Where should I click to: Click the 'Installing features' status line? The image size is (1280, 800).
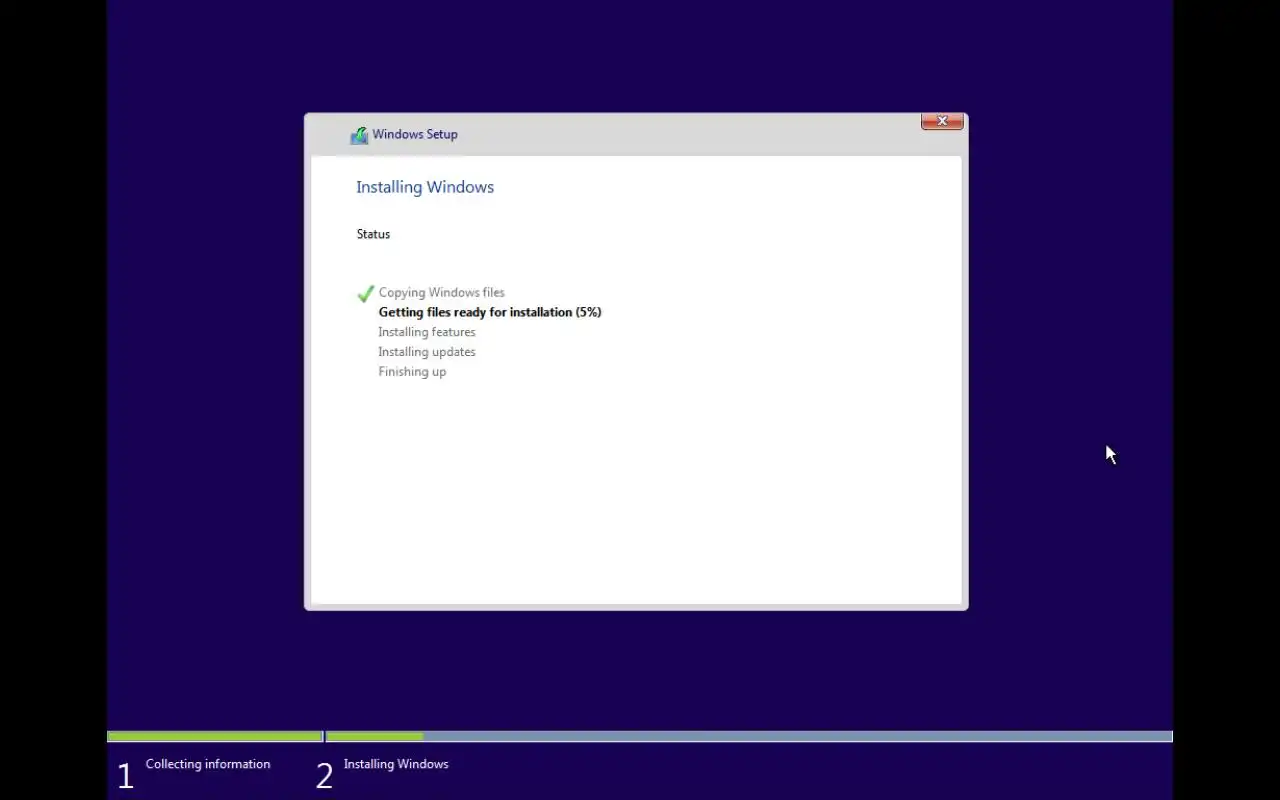tap(427, 332)
